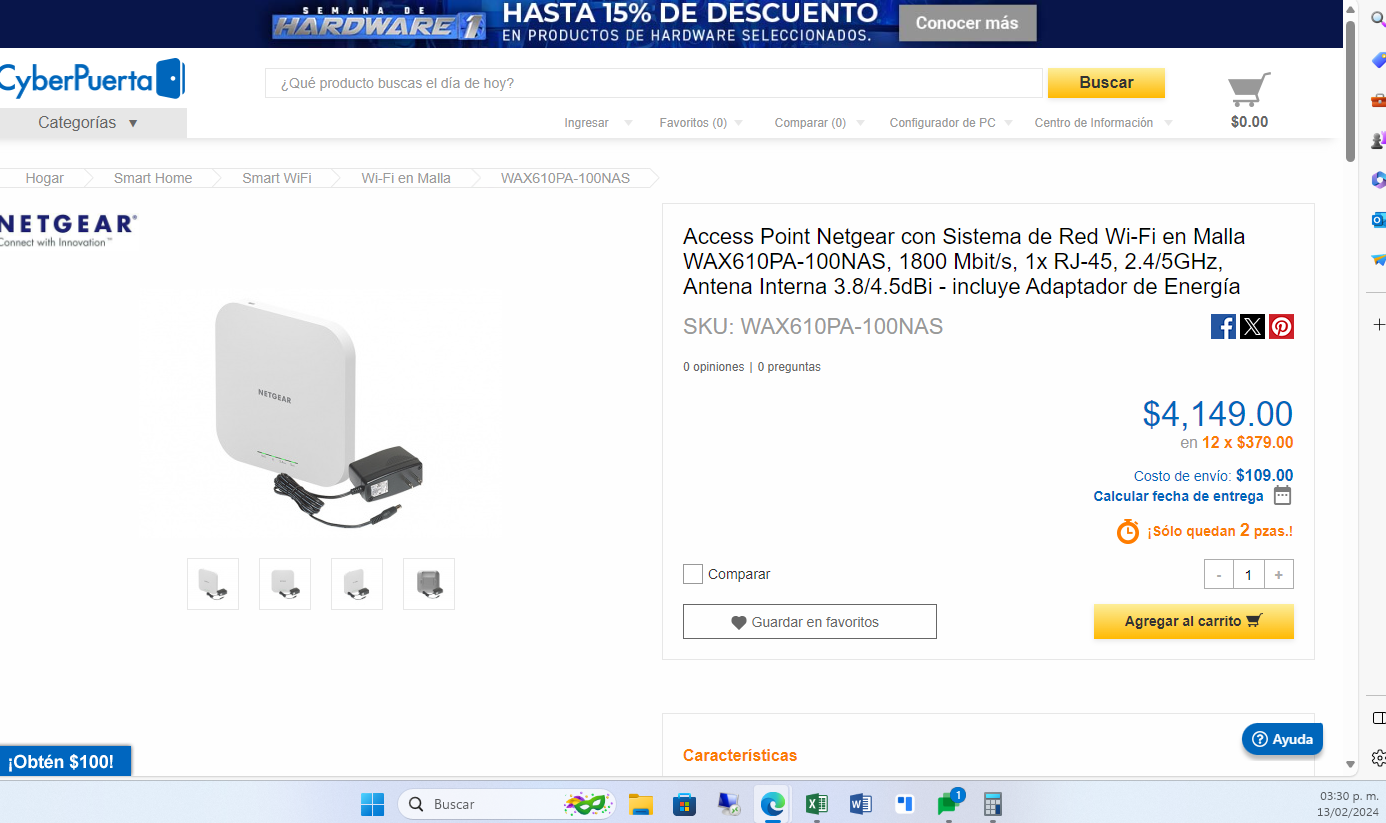Open Trello-like app icon in taskbar
Image resolution: width=1386 pixels, height=823 pixels.
tap(905, 804)
